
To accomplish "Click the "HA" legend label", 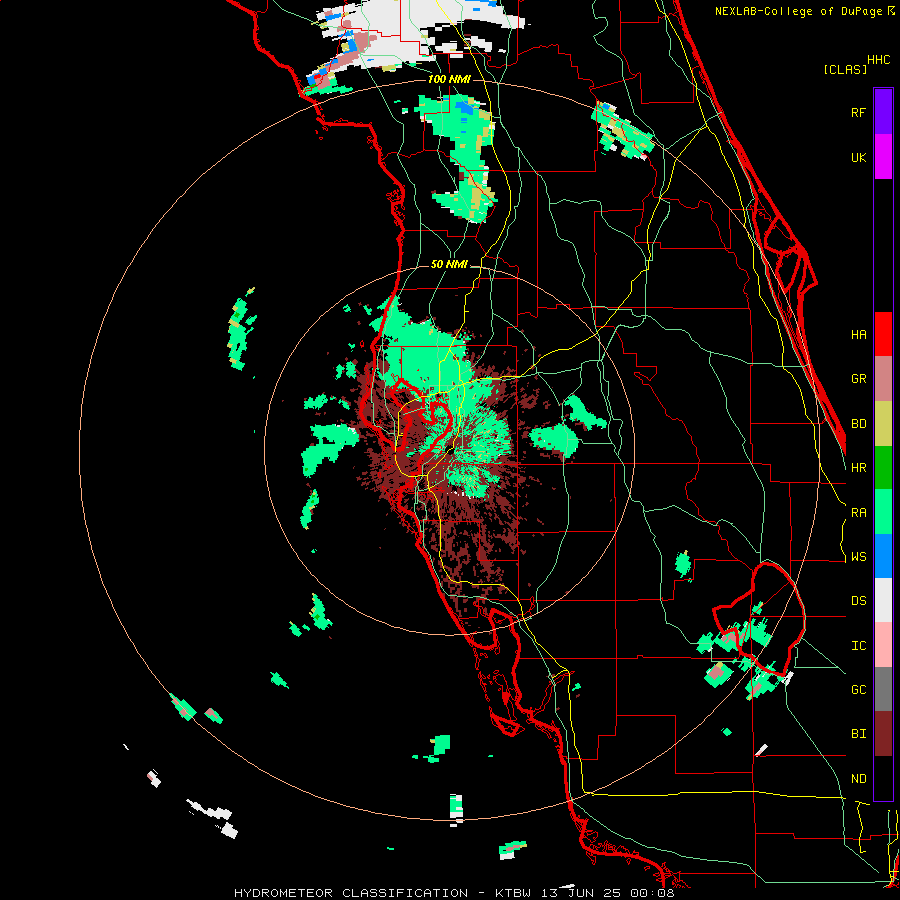I will coord(858,335).
